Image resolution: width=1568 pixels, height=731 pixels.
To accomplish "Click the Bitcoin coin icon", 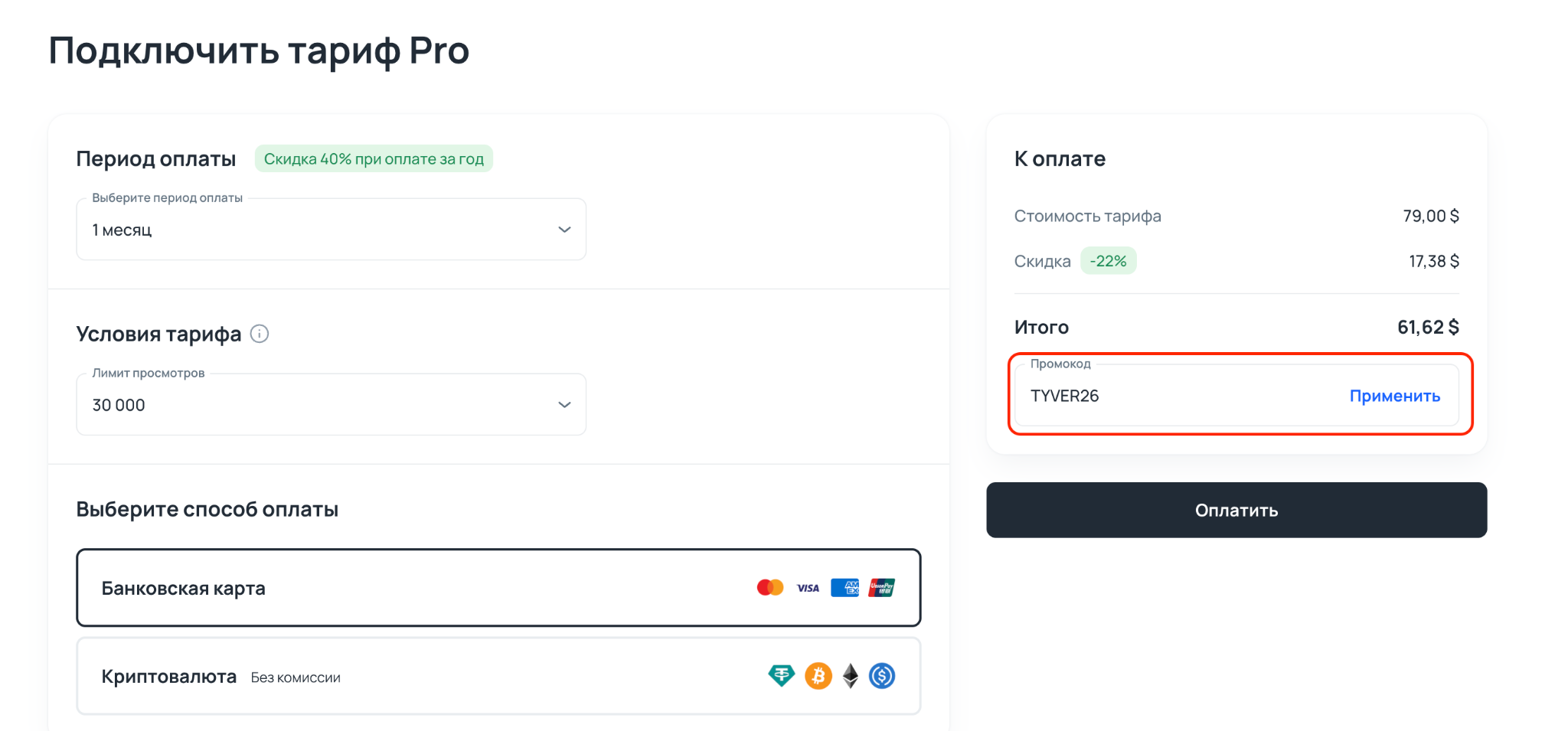I will (818, 676).
